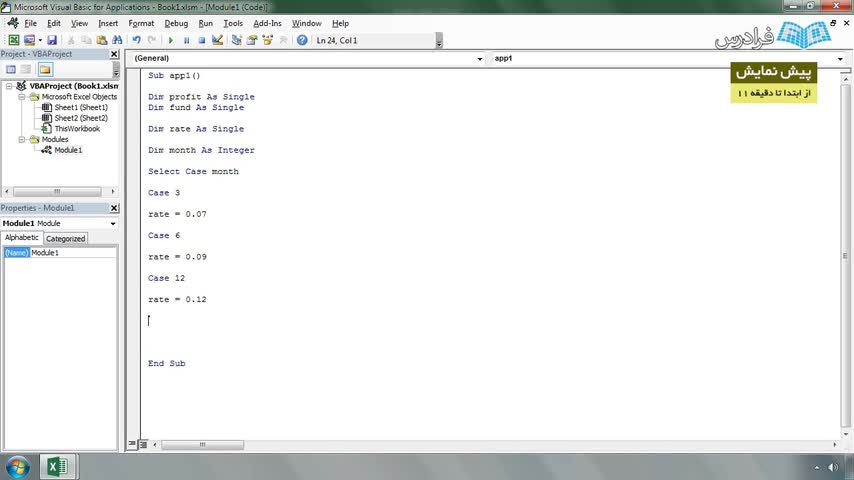
Task: Open Project Explorer toolbar icon
Action: (x=236, y=40)
